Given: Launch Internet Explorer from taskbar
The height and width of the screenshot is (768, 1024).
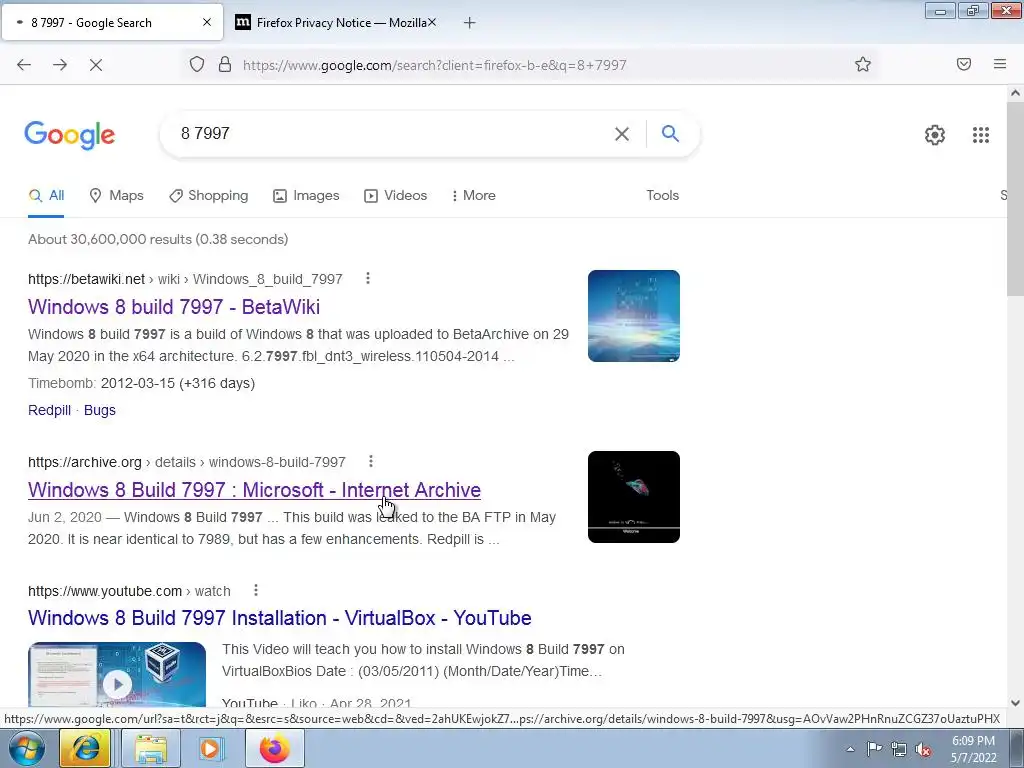Looking at the screenshot, I should click(86, 748).
